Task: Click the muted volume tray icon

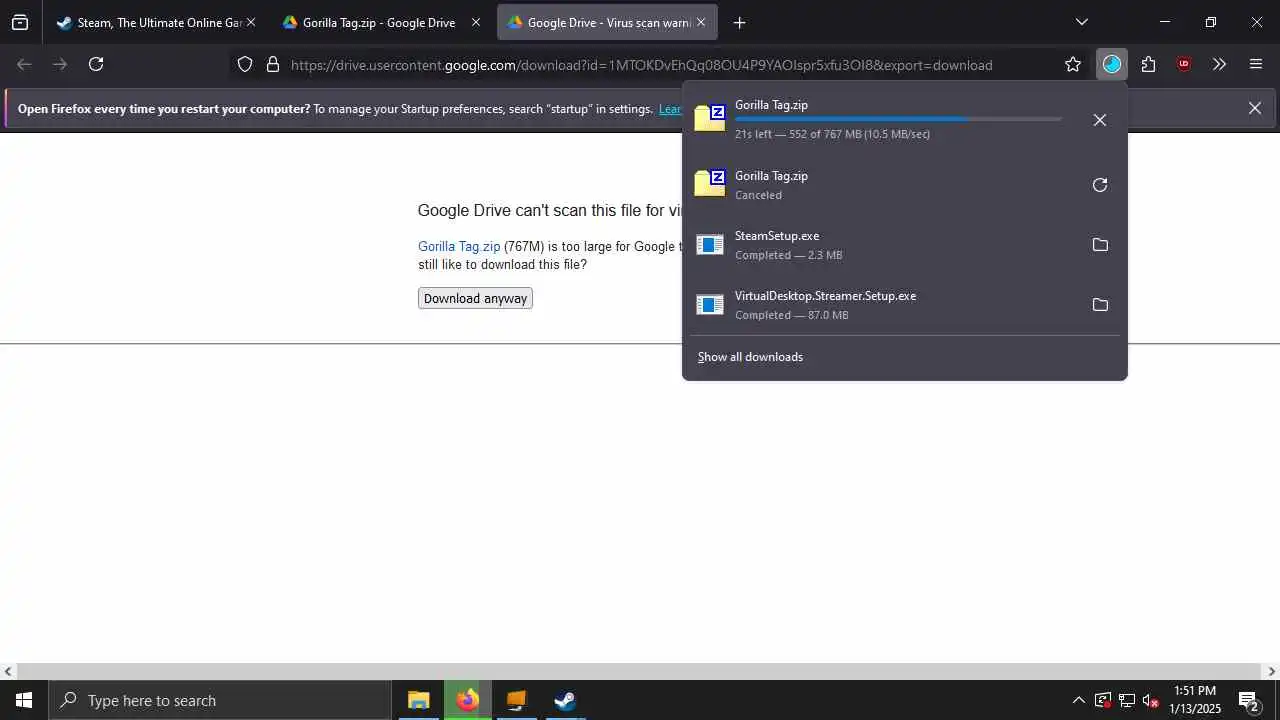Action: click(x=1151, y=700)
